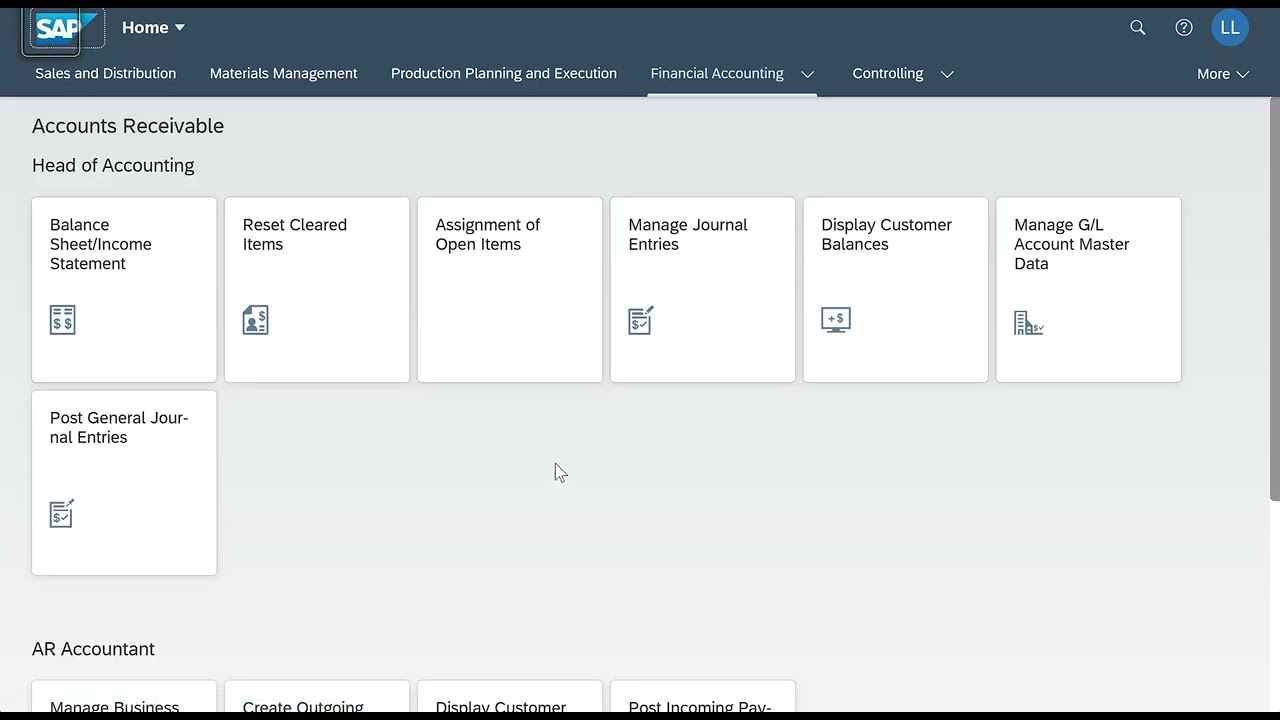Click the Accounts Receivable heading
Viewport: 1280px width, 720px height.
pyautogui.click(x=128, y=126)
